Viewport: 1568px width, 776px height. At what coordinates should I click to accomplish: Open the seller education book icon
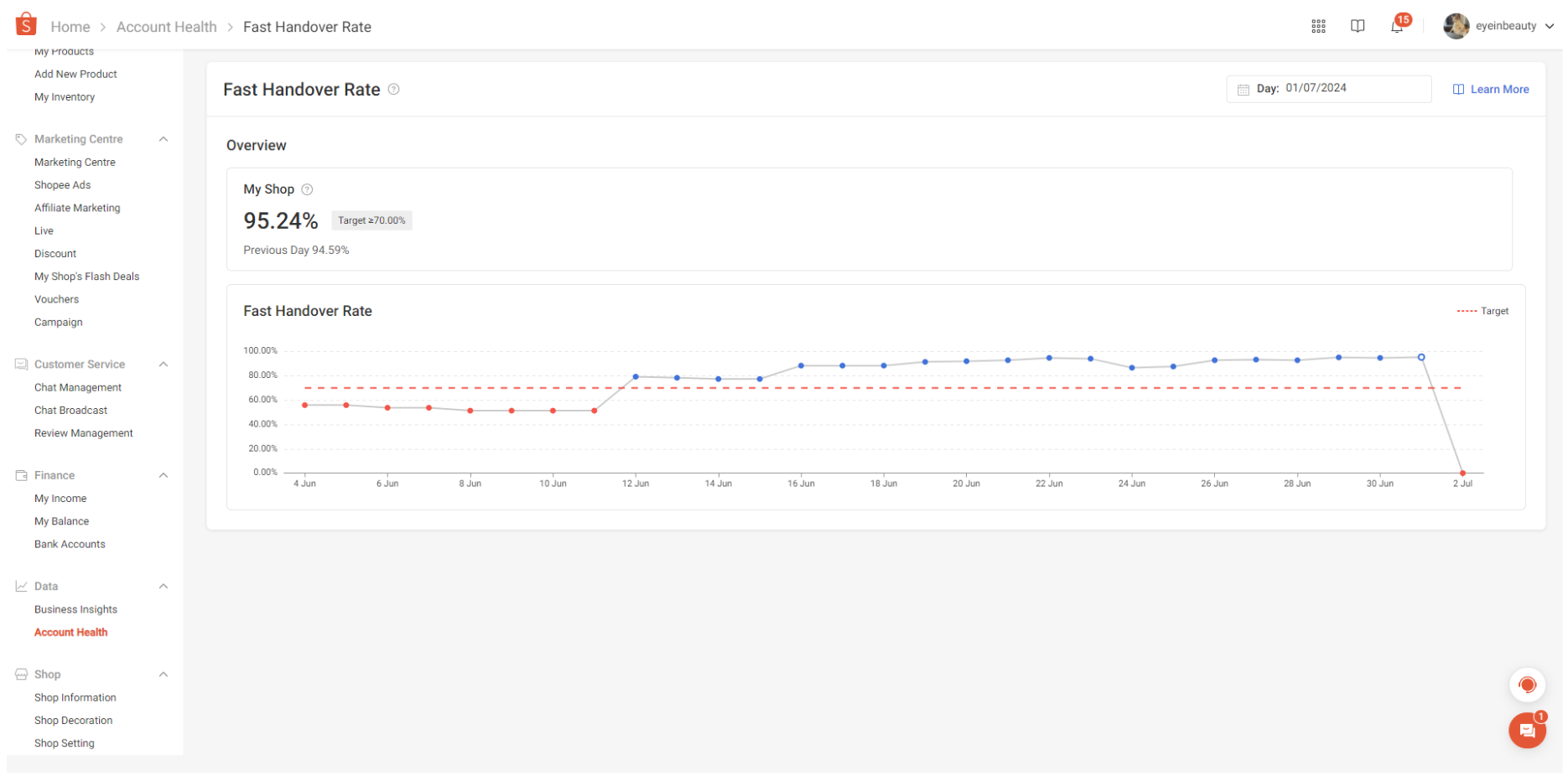1358,26
